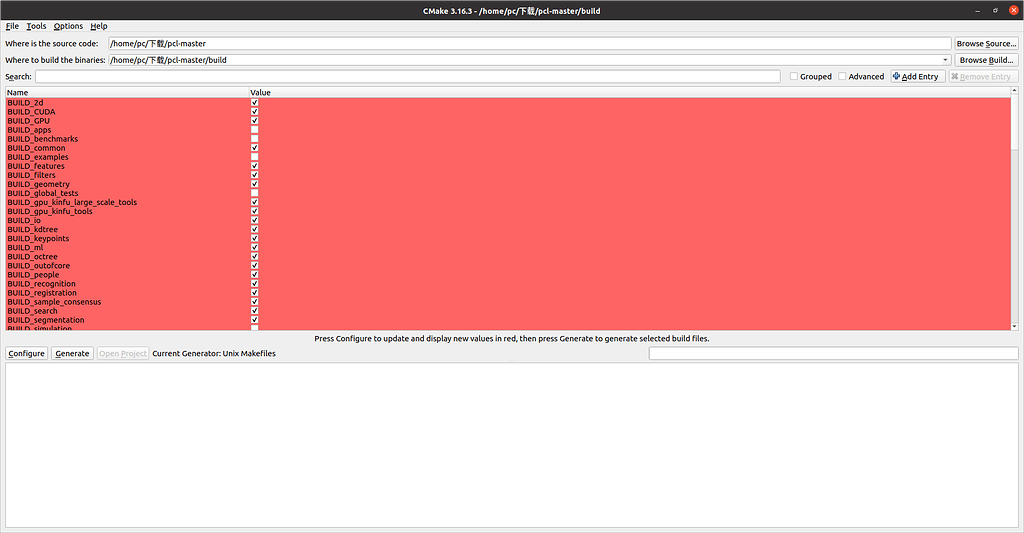
Task: Click the scrollbar up arrow of cache list
Action: click(x=1014, y=91)
